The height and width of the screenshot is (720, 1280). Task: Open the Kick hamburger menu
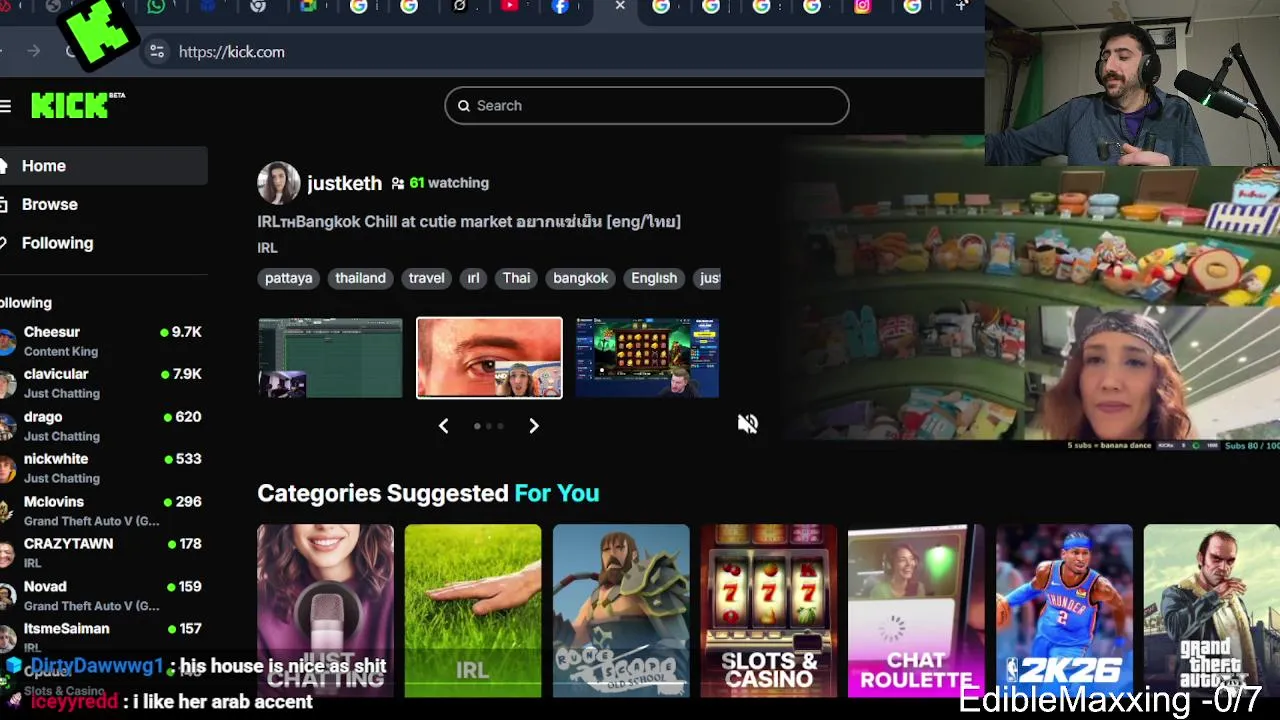tap(6, 106)
